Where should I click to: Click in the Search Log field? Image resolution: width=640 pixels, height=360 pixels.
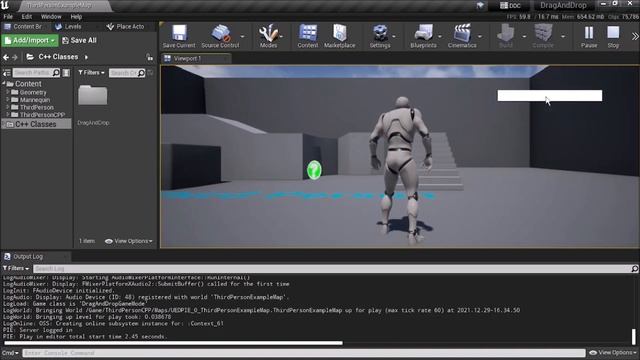[x=332, y=269]
